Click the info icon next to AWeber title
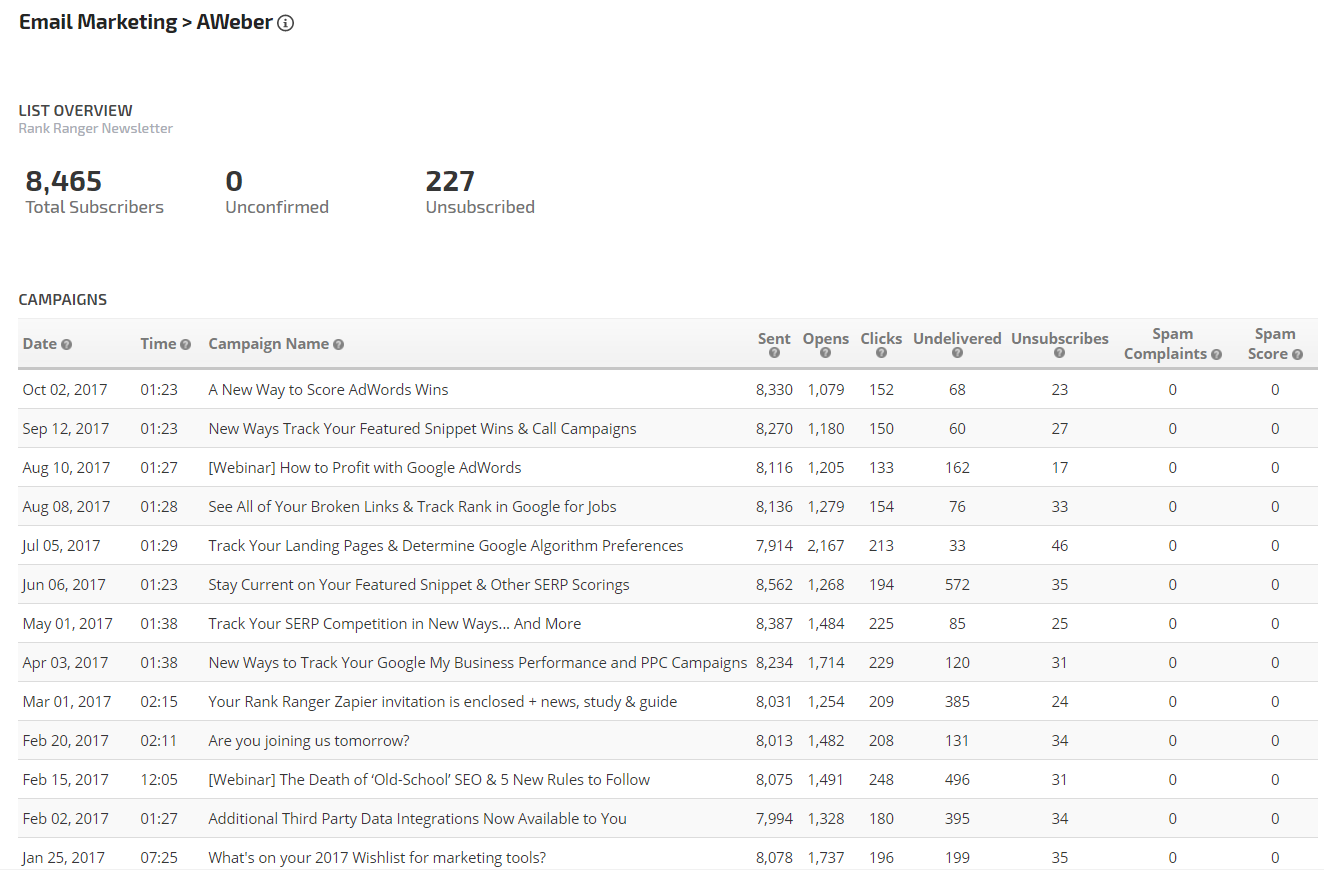This screenshot has width=1324, height=870. tap(285, 24)
